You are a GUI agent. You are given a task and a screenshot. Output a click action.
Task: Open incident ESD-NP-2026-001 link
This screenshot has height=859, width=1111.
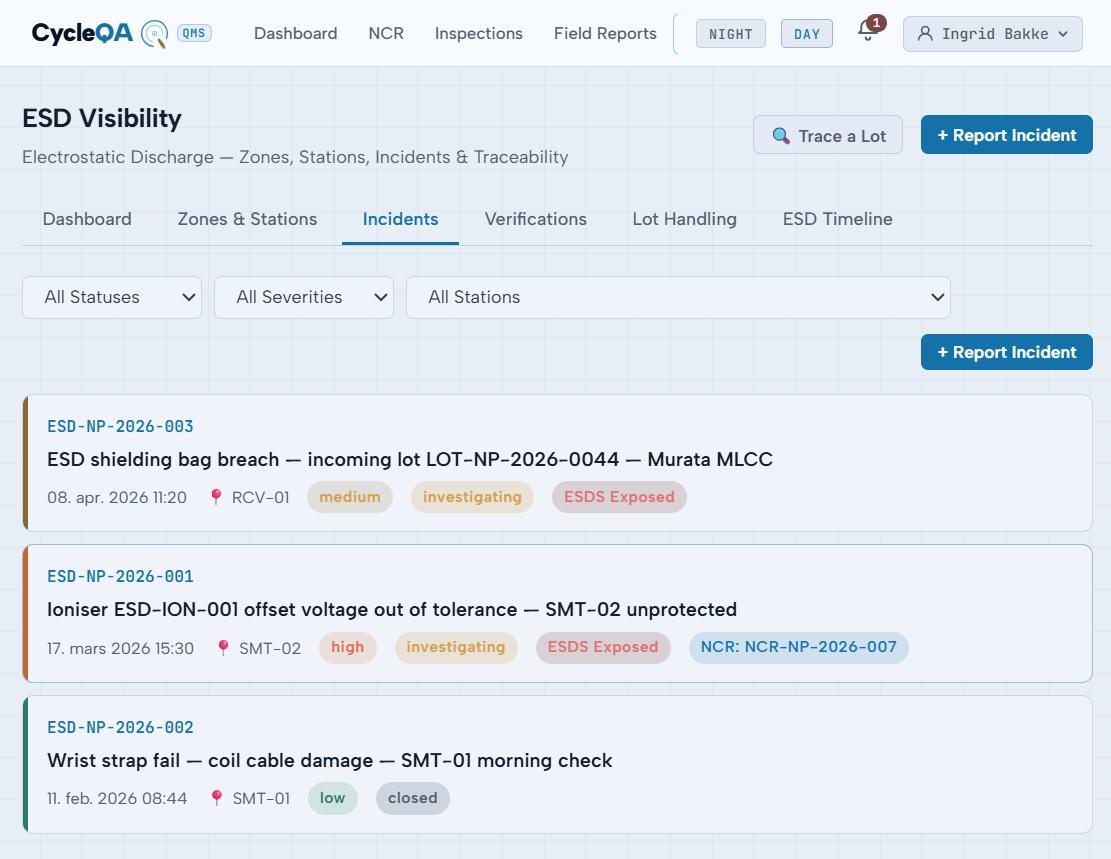(x=120, y=577)
